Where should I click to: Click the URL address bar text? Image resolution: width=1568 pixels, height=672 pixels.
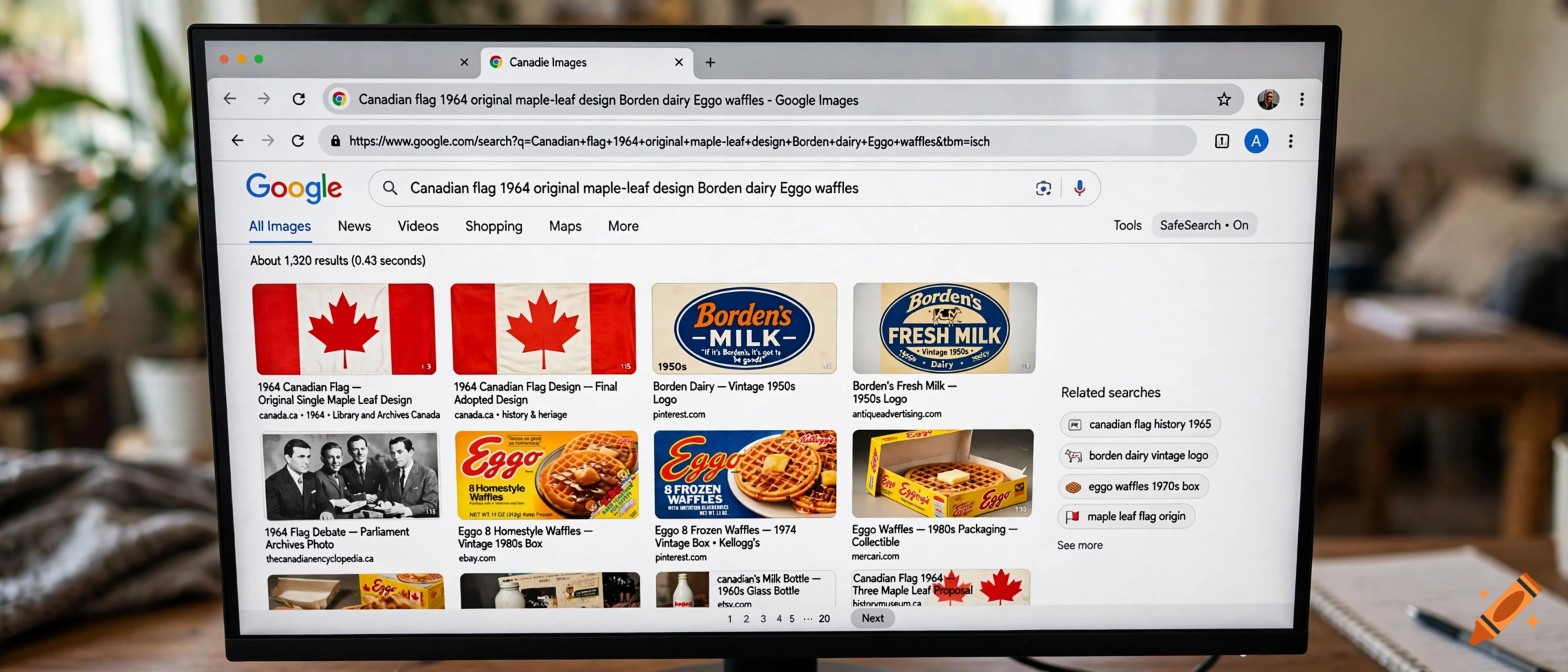click(669, 141)
